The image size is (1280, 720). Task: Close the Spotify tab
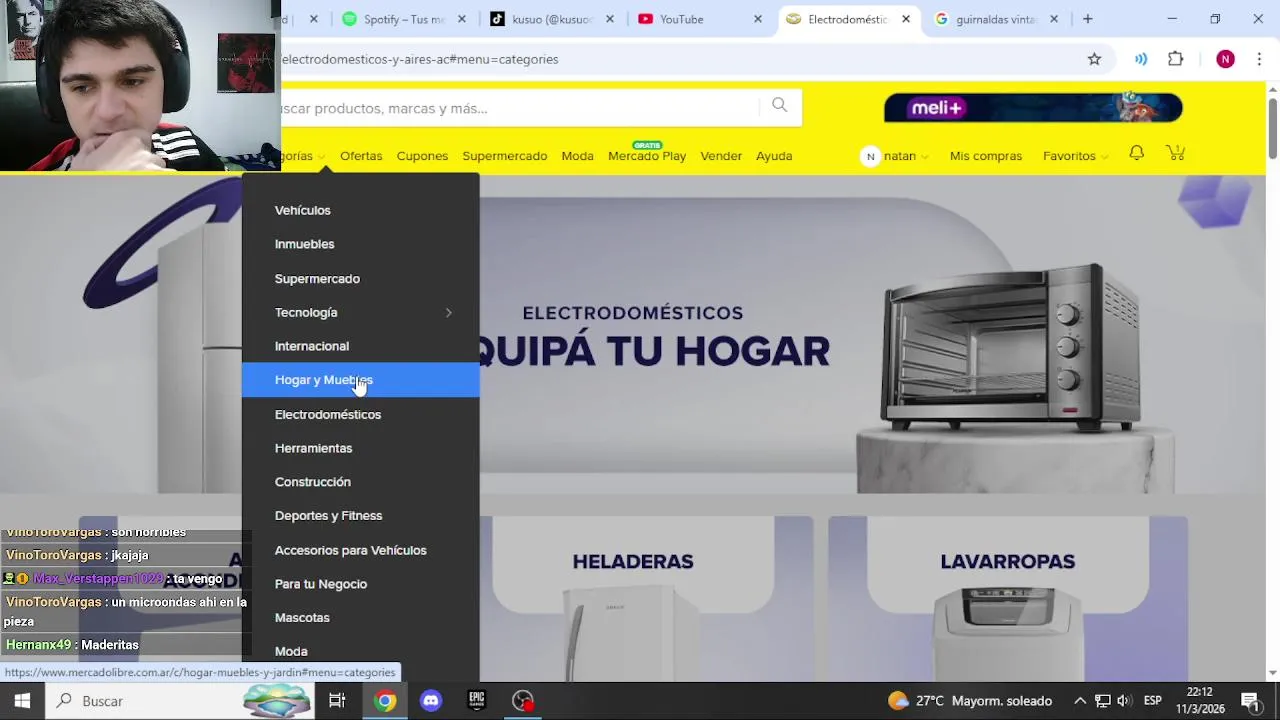(x=462, y=19)
